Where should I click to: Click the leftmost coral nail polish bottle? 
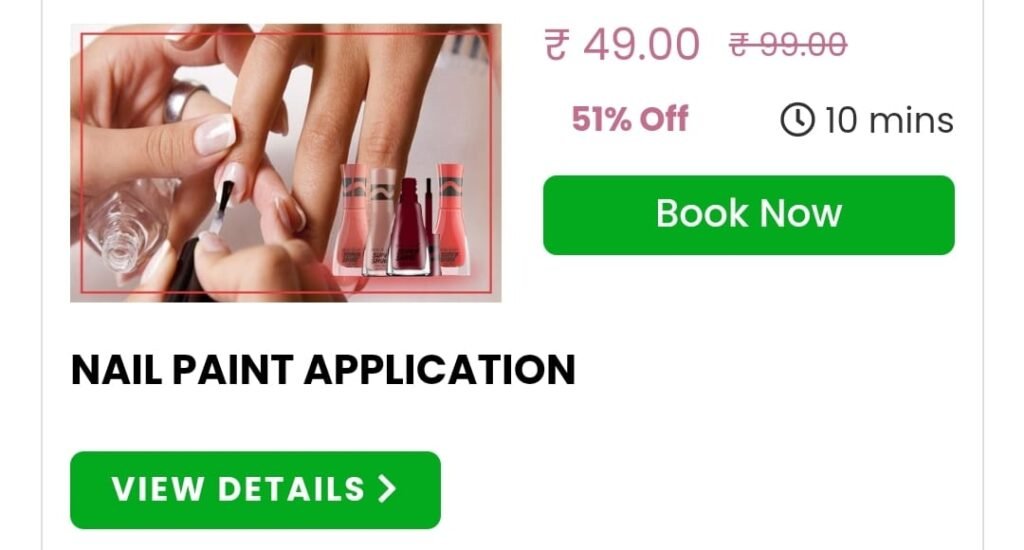[x=352, y=219]
